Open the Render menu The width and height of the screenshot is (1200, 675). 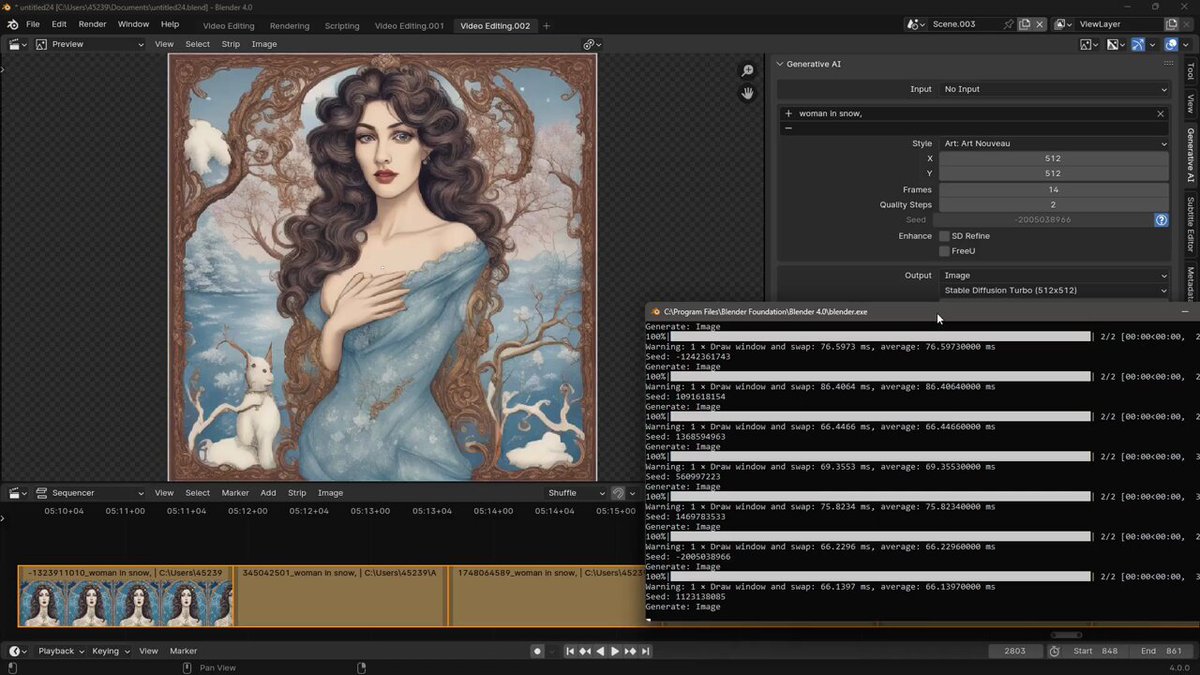click(92, 24)
